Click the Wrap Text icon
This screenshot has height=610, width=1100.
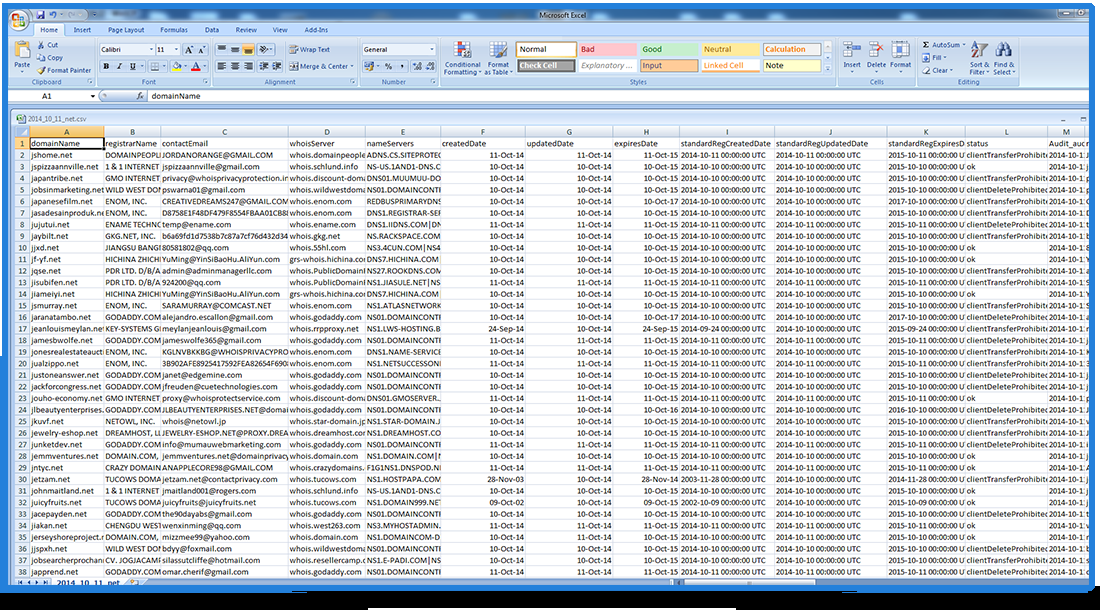pyautogui.click(x=310, y=48)
